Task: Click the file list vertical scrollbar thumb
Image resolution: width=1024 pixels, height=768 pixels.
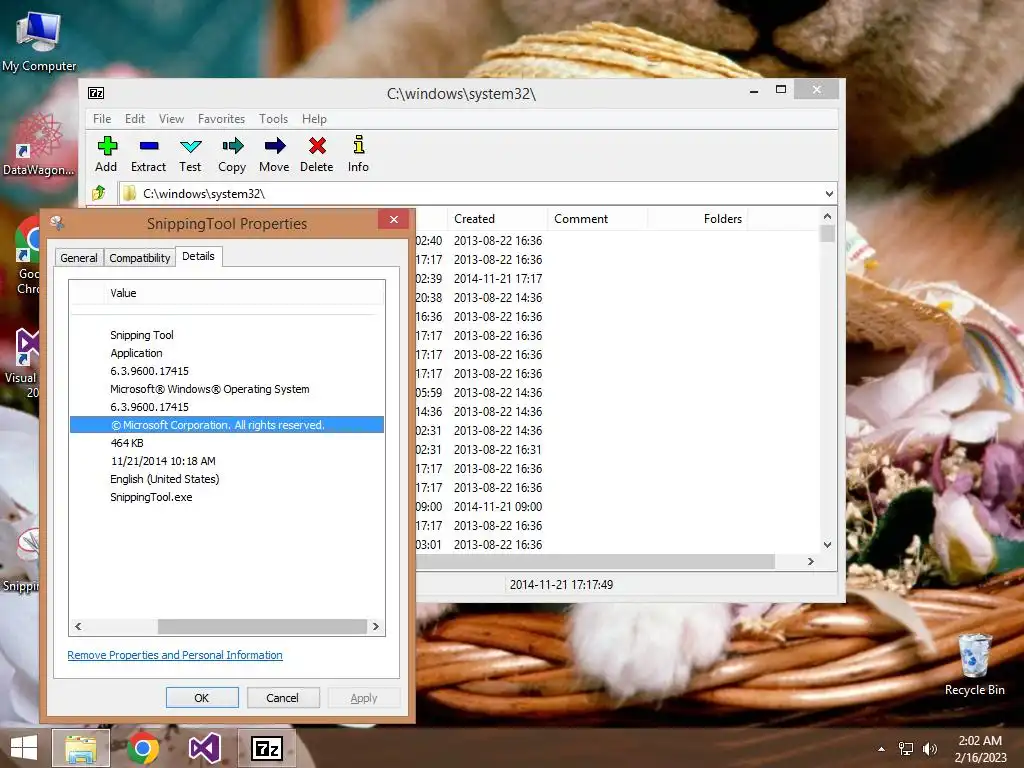Action: coord(827,234)
